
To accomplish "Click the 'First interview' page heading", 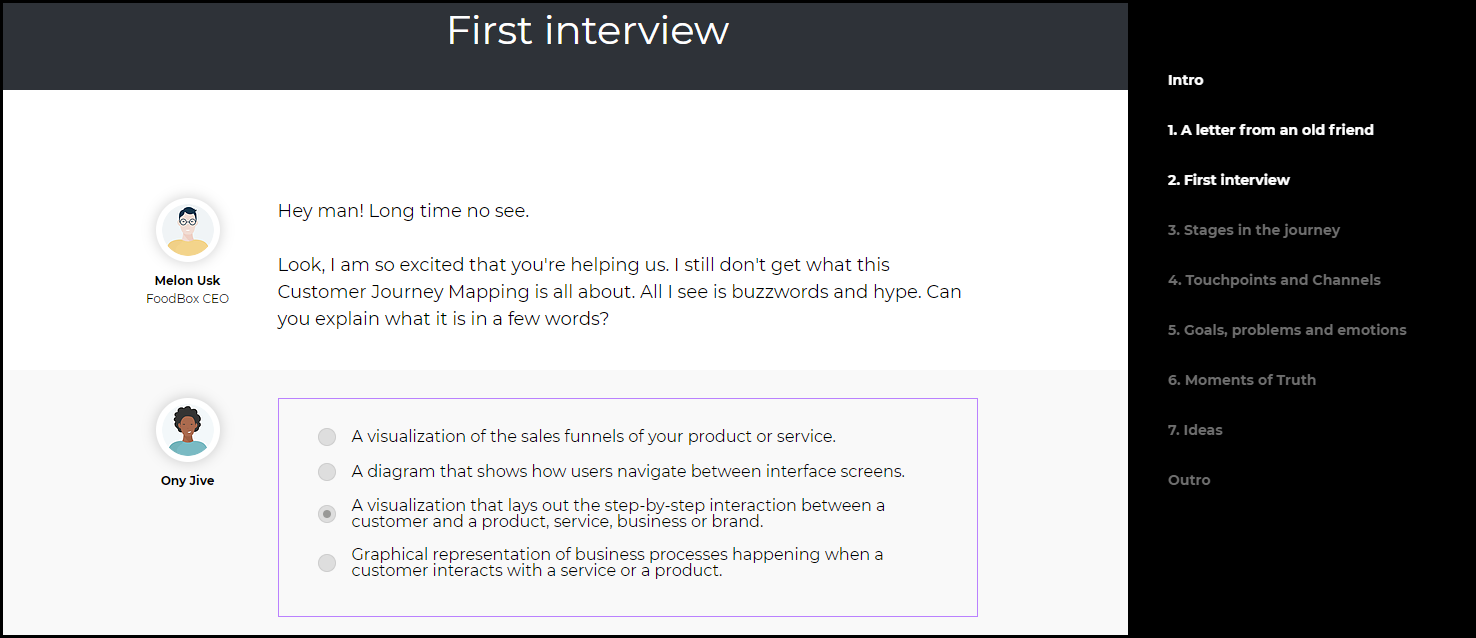I will click(x=588, y=30).
